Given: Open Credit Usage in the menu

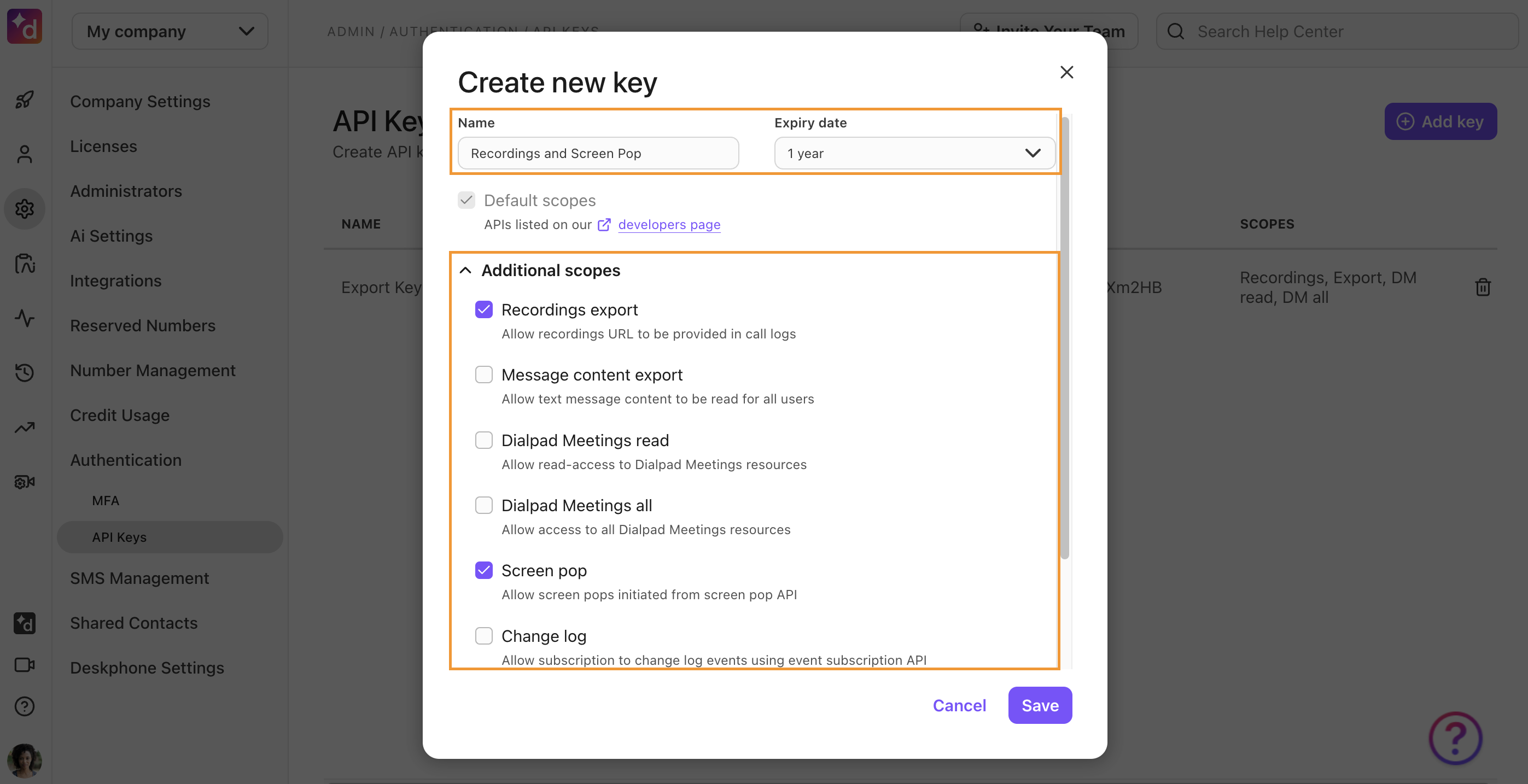Looking at the screenshot, I should pyautogui.click(x=119, y=415).
